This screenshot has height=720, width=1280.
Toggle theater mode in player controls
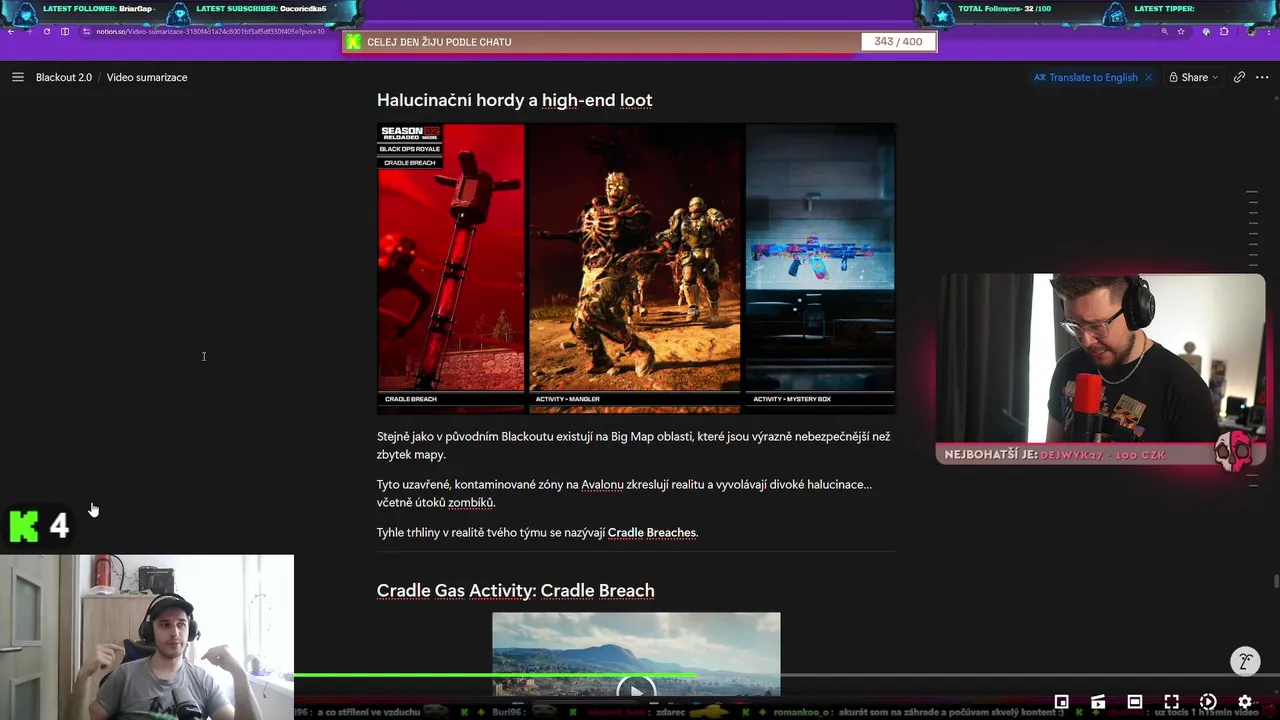1135,702
